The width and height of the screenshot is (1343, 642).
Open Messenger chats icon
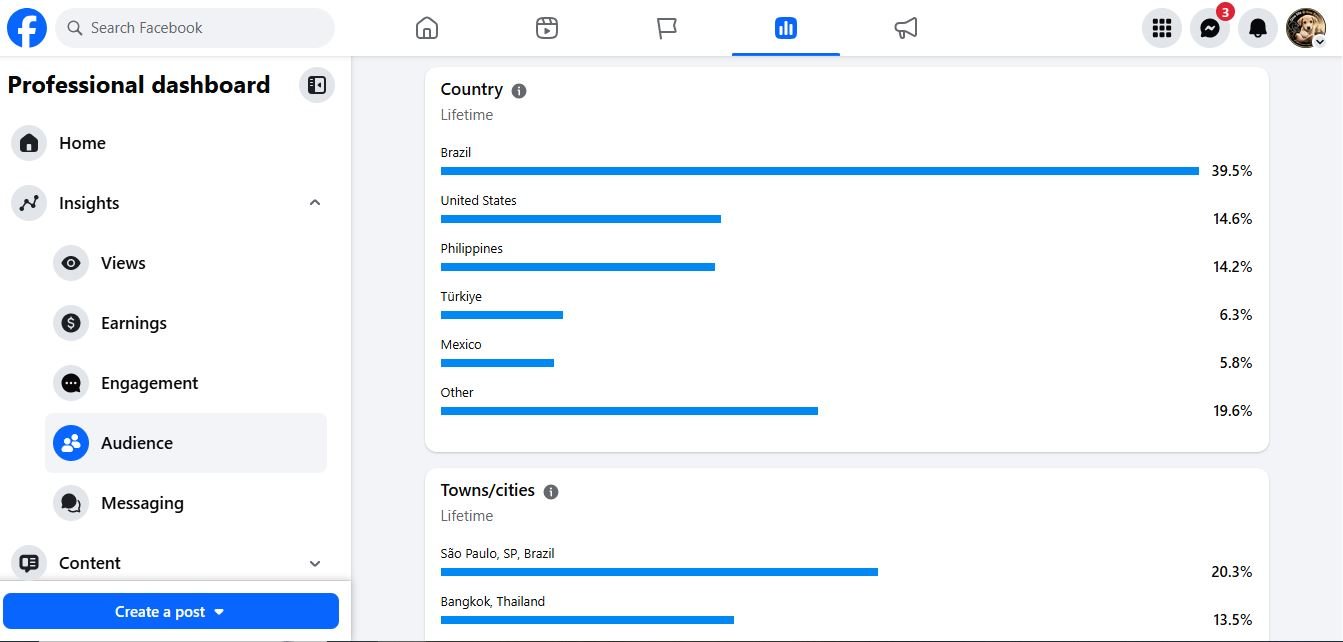[x=1210, y=28]
